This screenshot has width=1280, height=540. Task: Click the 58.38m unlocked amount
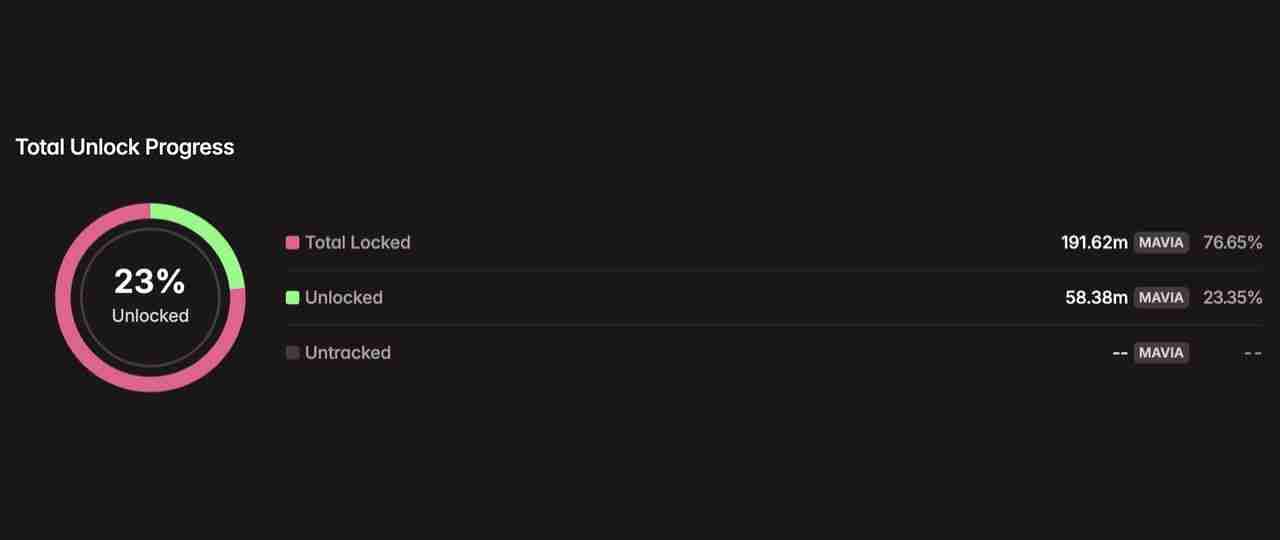(1096, 297)
